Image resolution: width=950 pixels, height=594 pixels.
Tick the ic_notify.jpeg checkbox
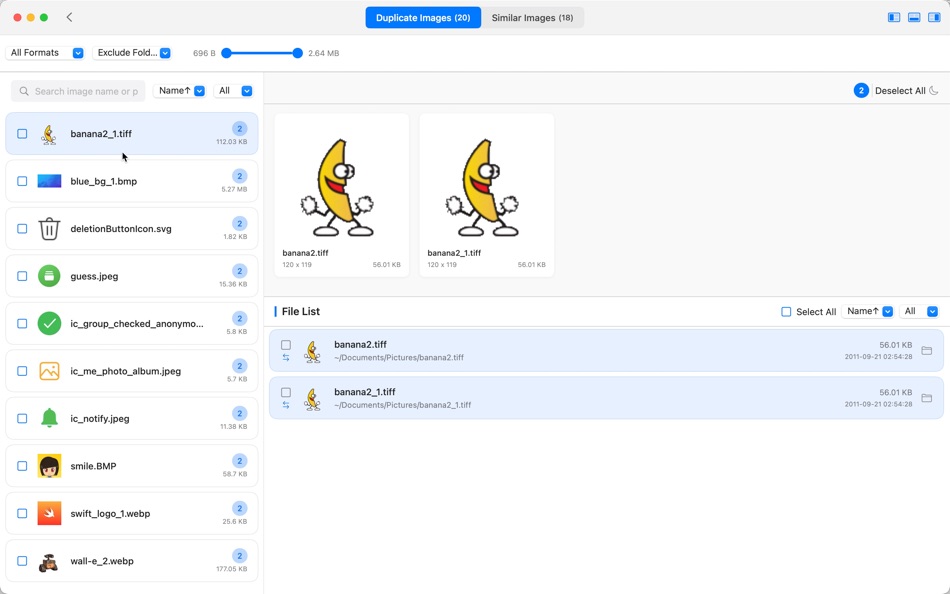(x=22, y=418)
